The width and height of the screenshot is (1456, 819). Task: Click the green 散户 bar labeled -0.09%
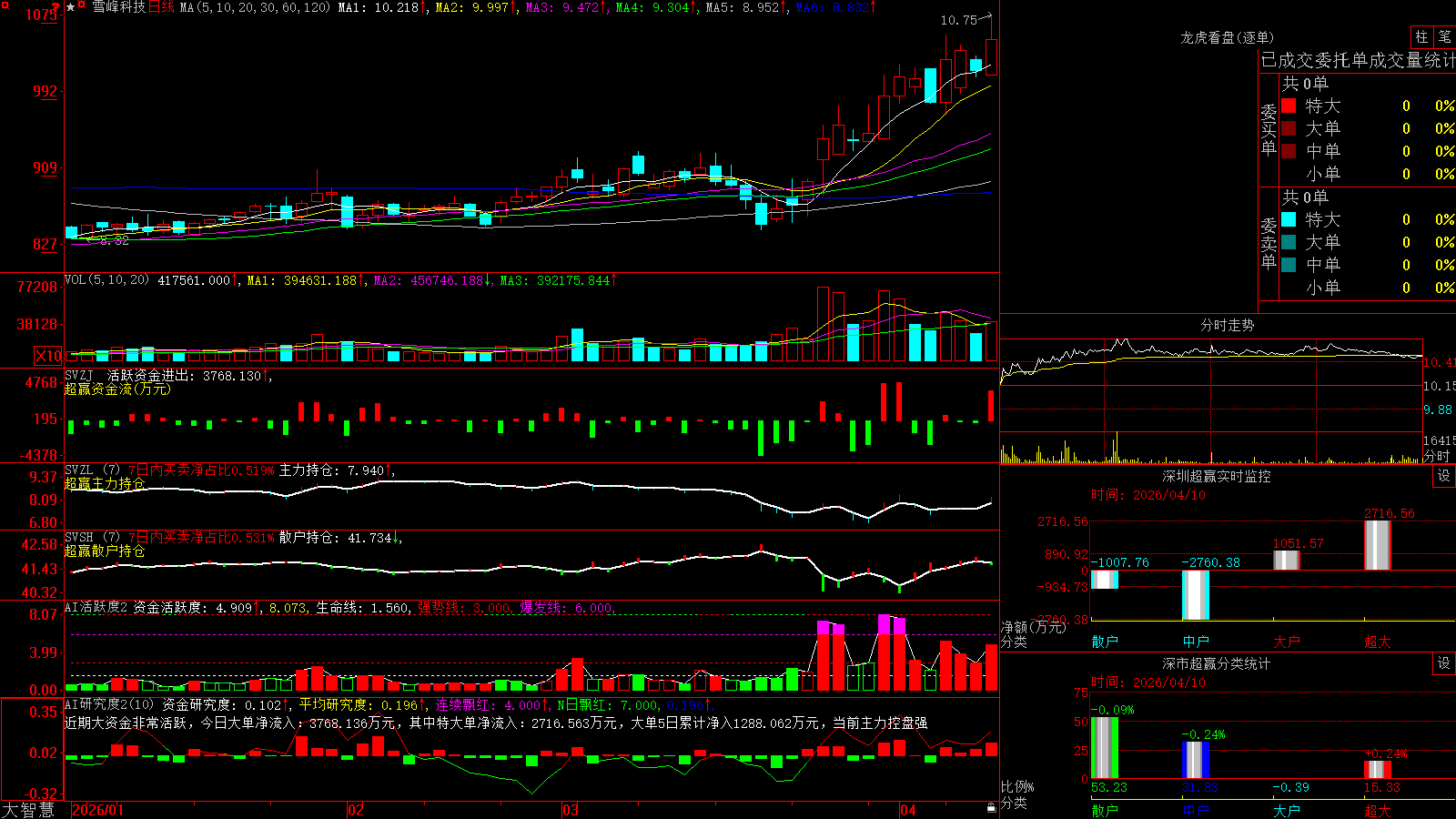1105,748
